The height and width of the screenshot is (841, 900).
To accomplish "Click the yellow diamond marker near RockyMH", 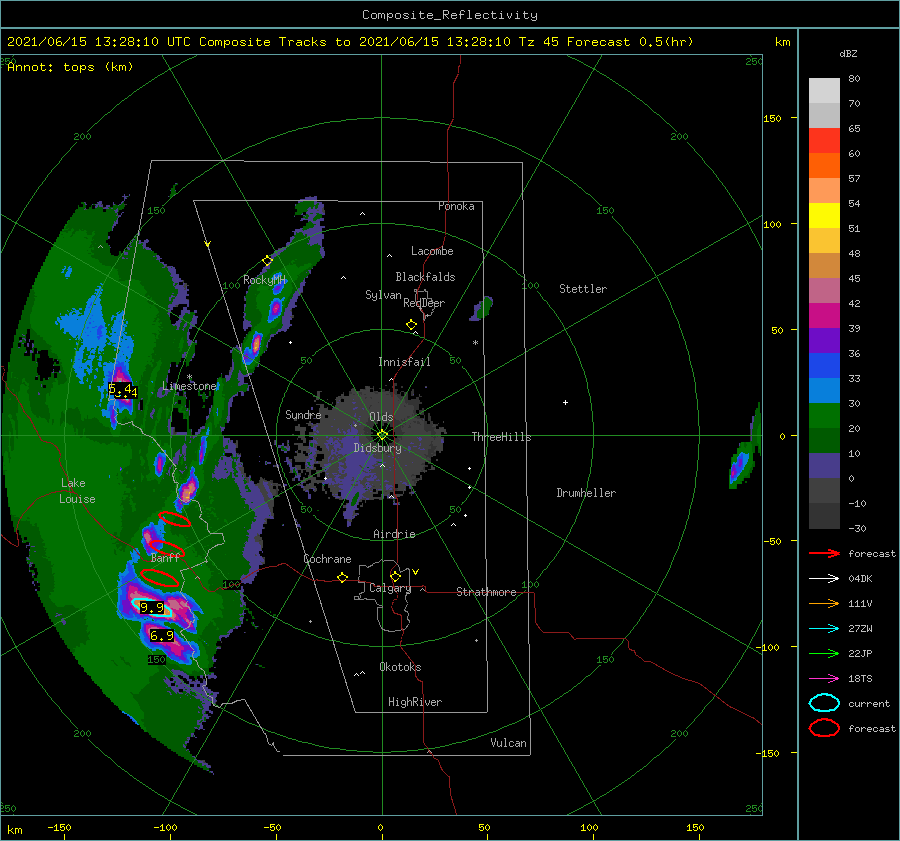I will (267, 261).
